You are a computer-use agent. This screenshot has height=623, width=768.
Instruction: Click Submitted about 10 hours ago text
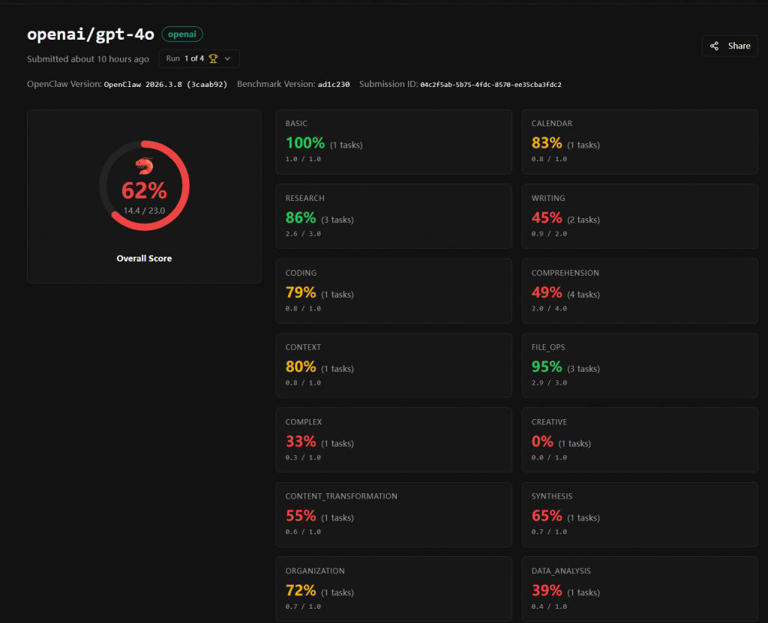pyautogui.click(x=88, y=59)
